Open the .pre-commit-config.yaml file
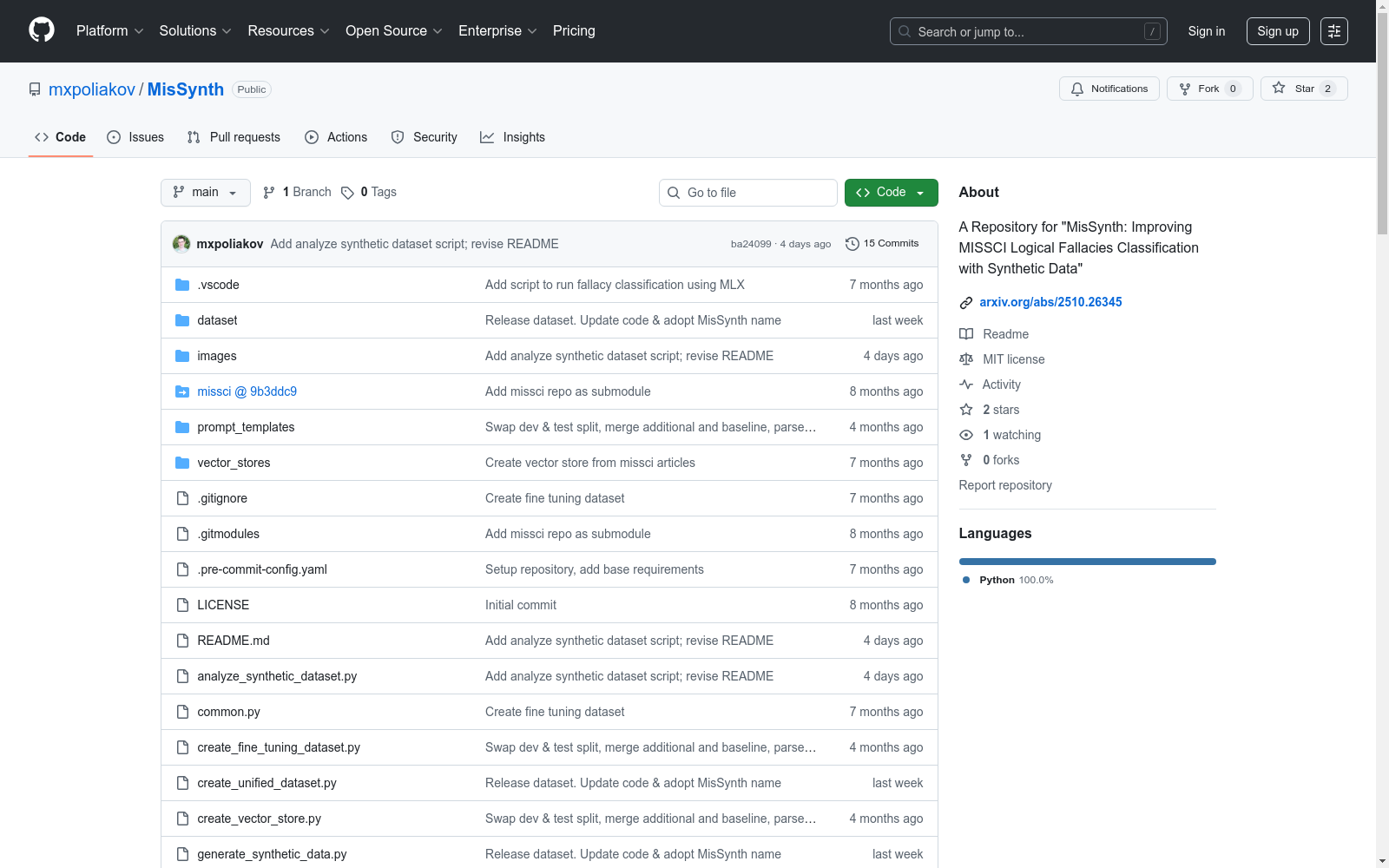This screenshot has width=1389, height=868. coord(262,569)
